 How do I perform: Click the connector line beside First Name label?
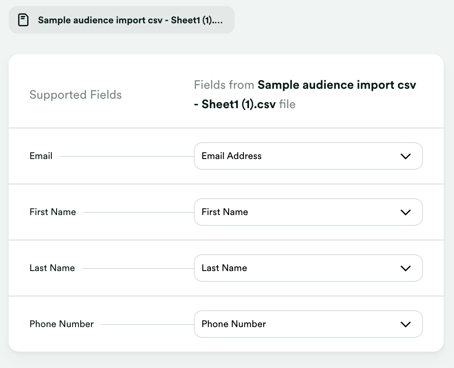[x=138, y=212]
